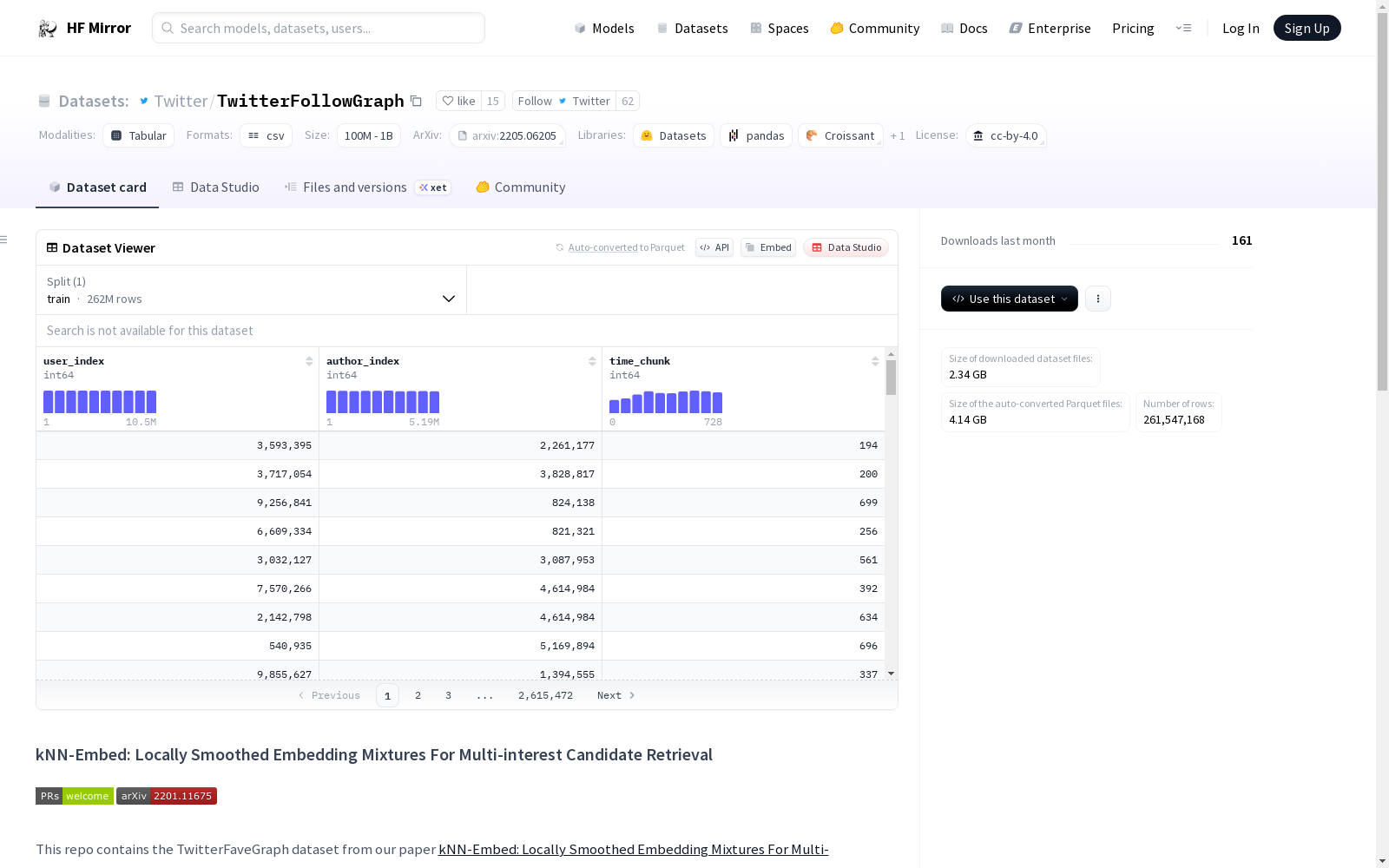Select the pandas library tag
This screenshot has width=1389, height=868.
tap(756, 135)
